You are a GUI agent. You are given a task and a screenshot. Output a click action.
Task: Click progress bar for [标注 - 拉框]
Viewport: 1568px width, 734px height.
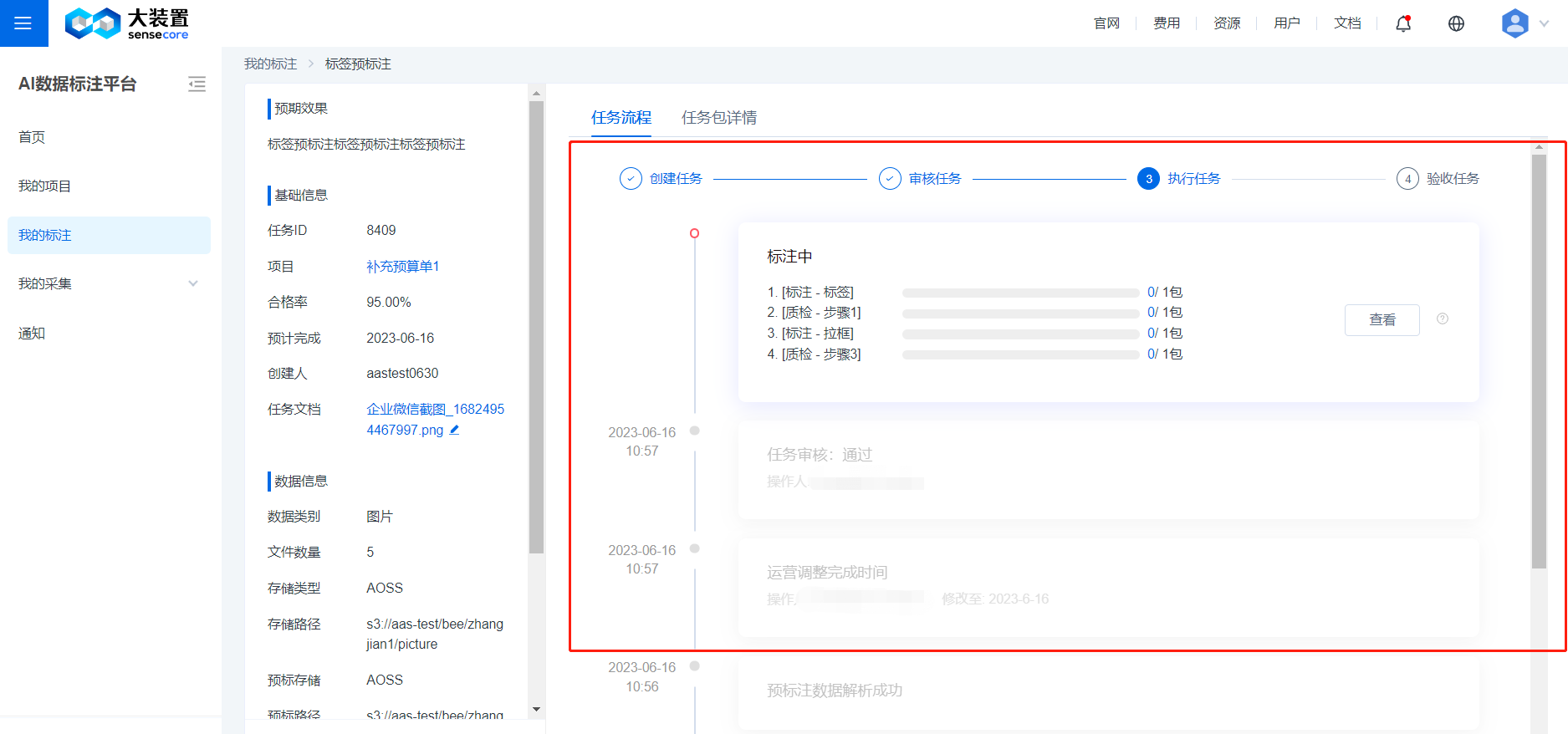(1020, 334)
